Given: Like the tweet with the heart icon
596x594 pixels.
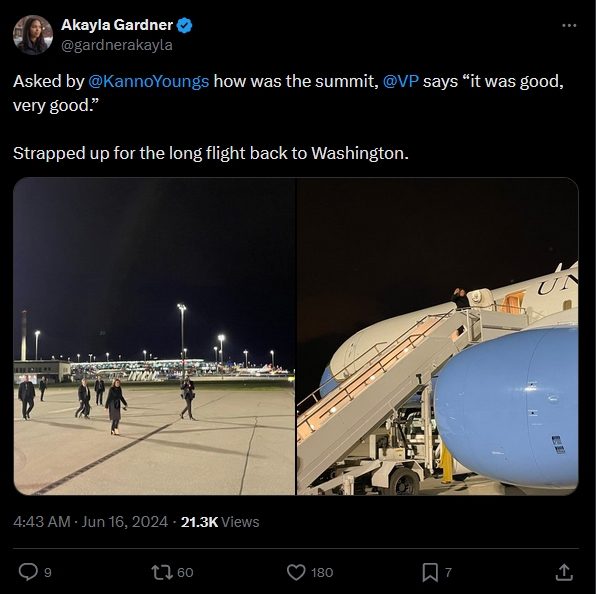Looking at the screenshot, I should (x=296, y=572).
